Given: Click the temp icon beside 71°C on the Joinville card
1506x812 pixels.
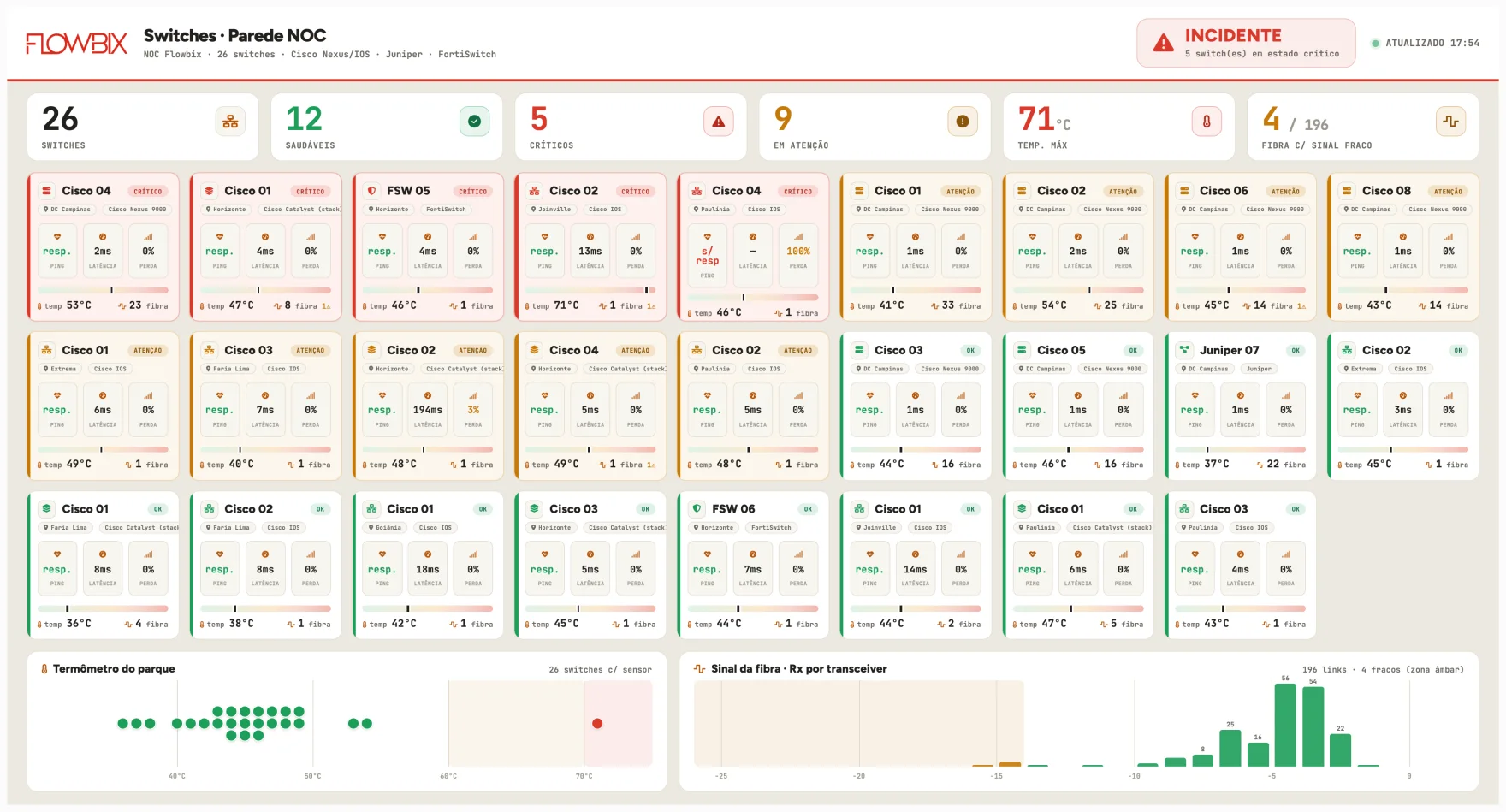Looking at the screenshot, I should click(x=527, y=306).
